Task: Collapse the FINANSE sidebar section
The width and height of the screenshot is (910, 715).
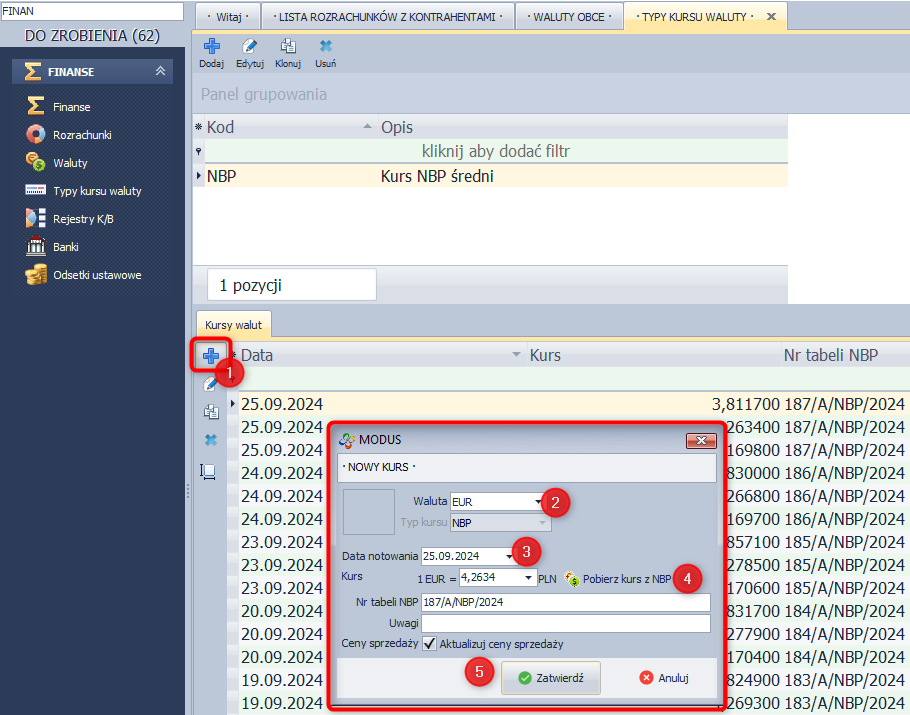Action: coord(160,72)
